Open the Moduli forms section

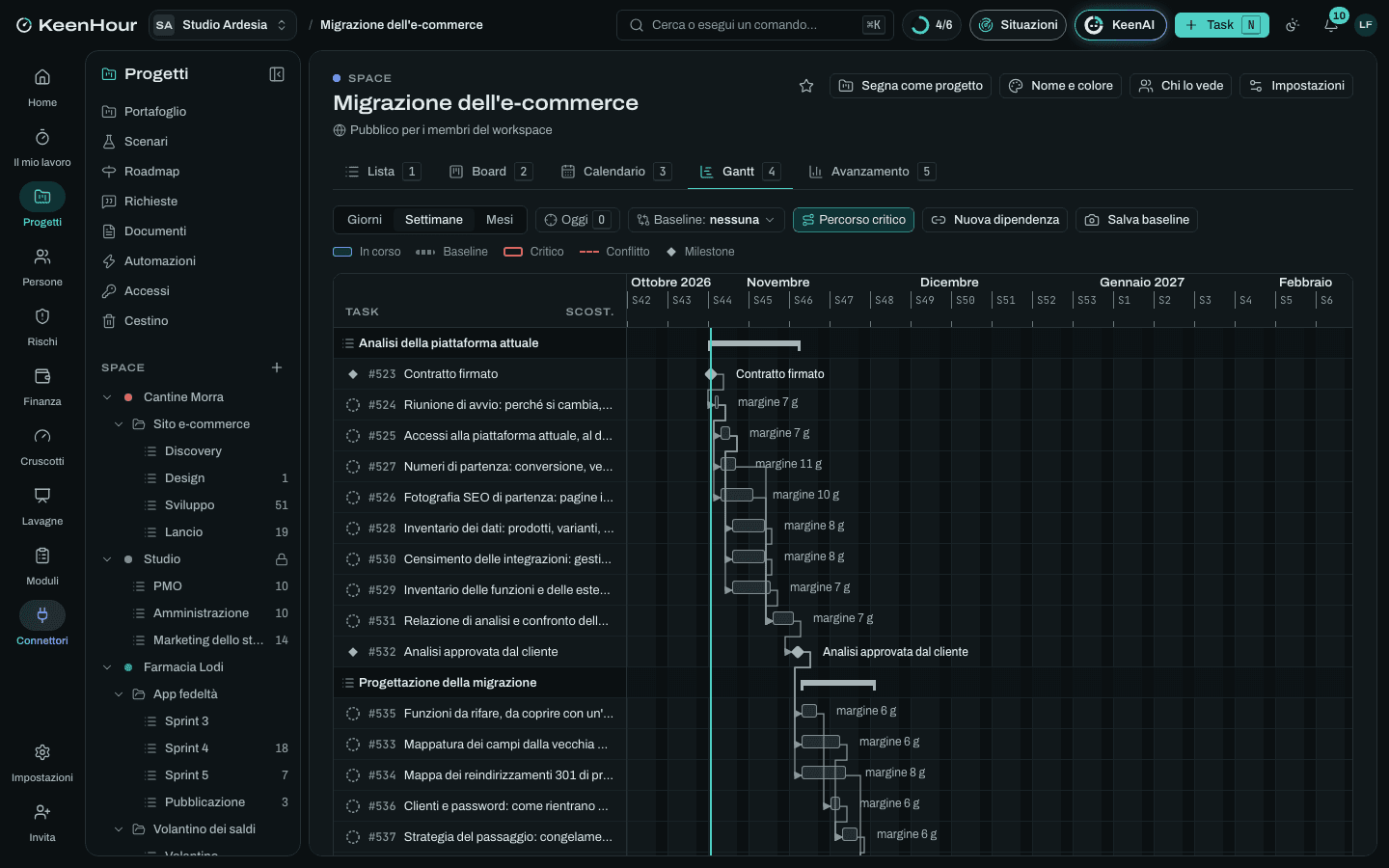(x=42, y=565)
